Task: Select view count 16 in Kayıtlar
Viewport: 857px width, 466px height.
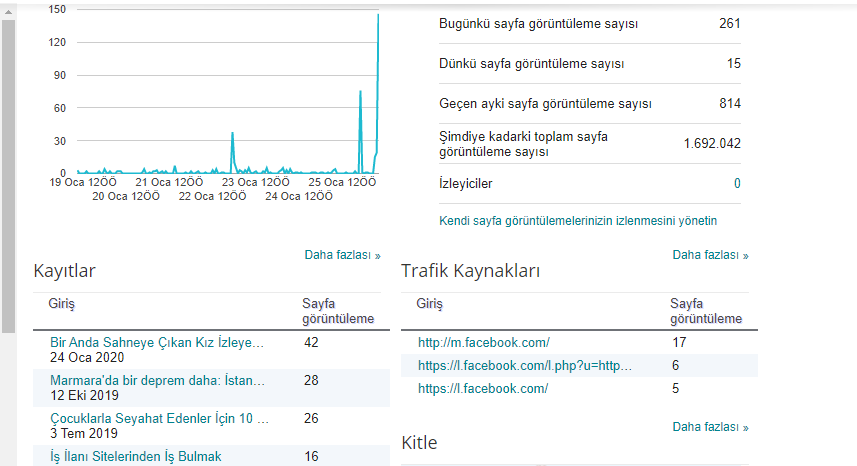Action: [311, 456]
